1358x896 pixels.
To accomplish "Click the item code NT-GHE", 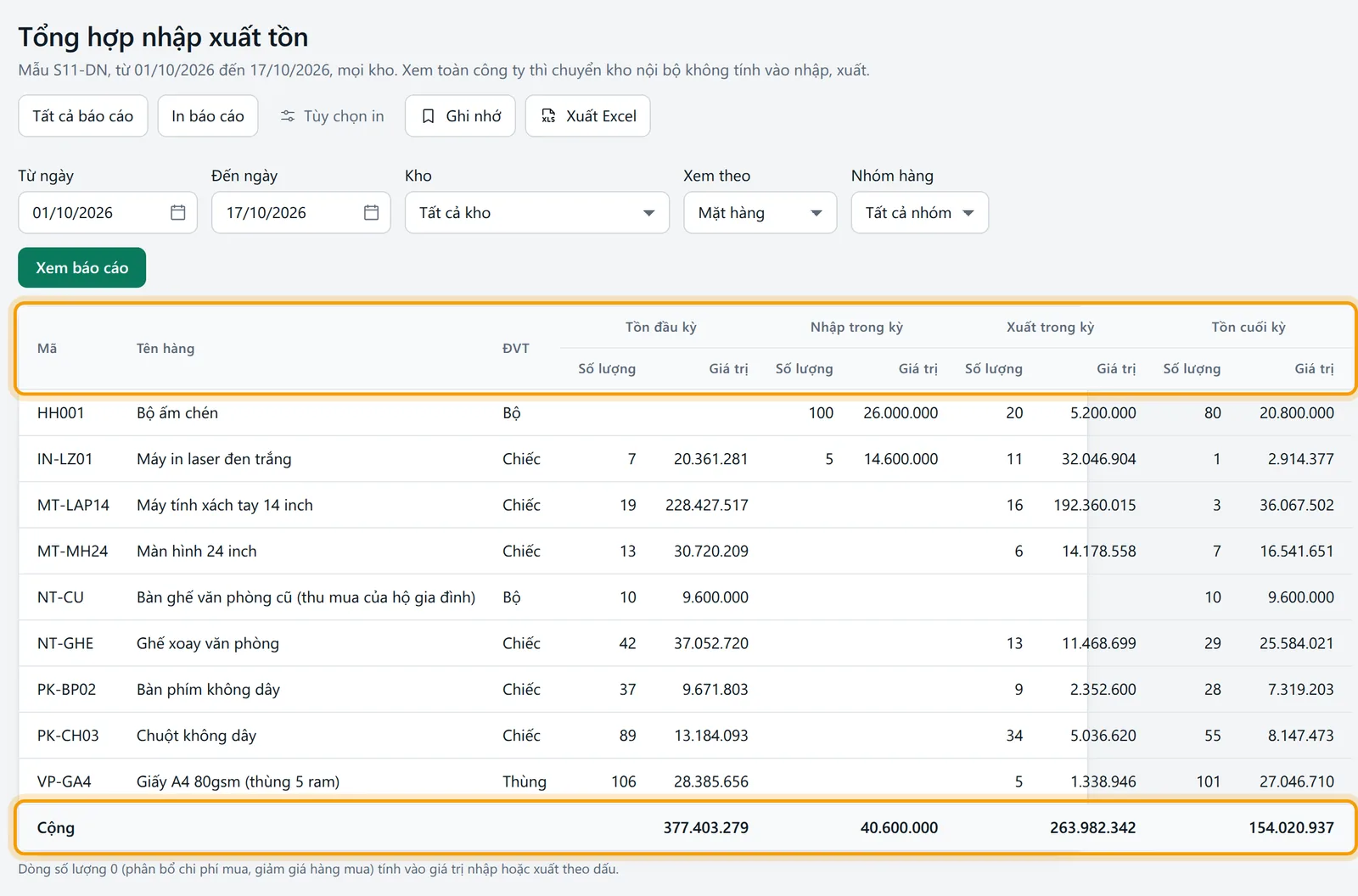I will (65, 643).
